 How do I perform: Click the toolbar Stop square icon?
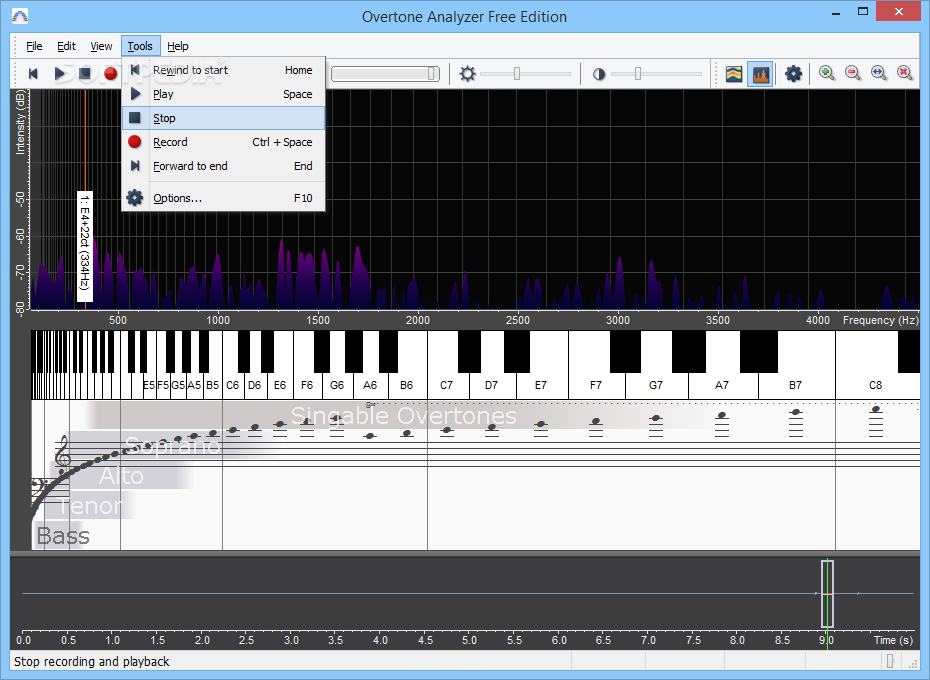point(85,74)
